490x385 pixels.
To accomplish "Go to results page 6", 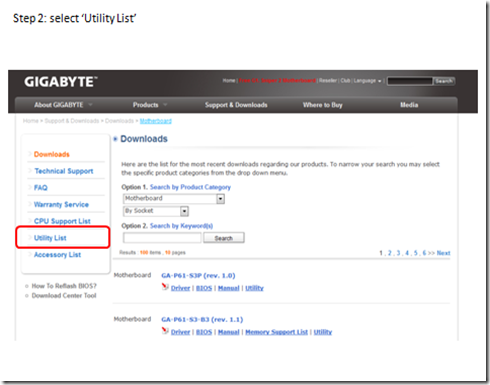I will click(x=424, y=253).
